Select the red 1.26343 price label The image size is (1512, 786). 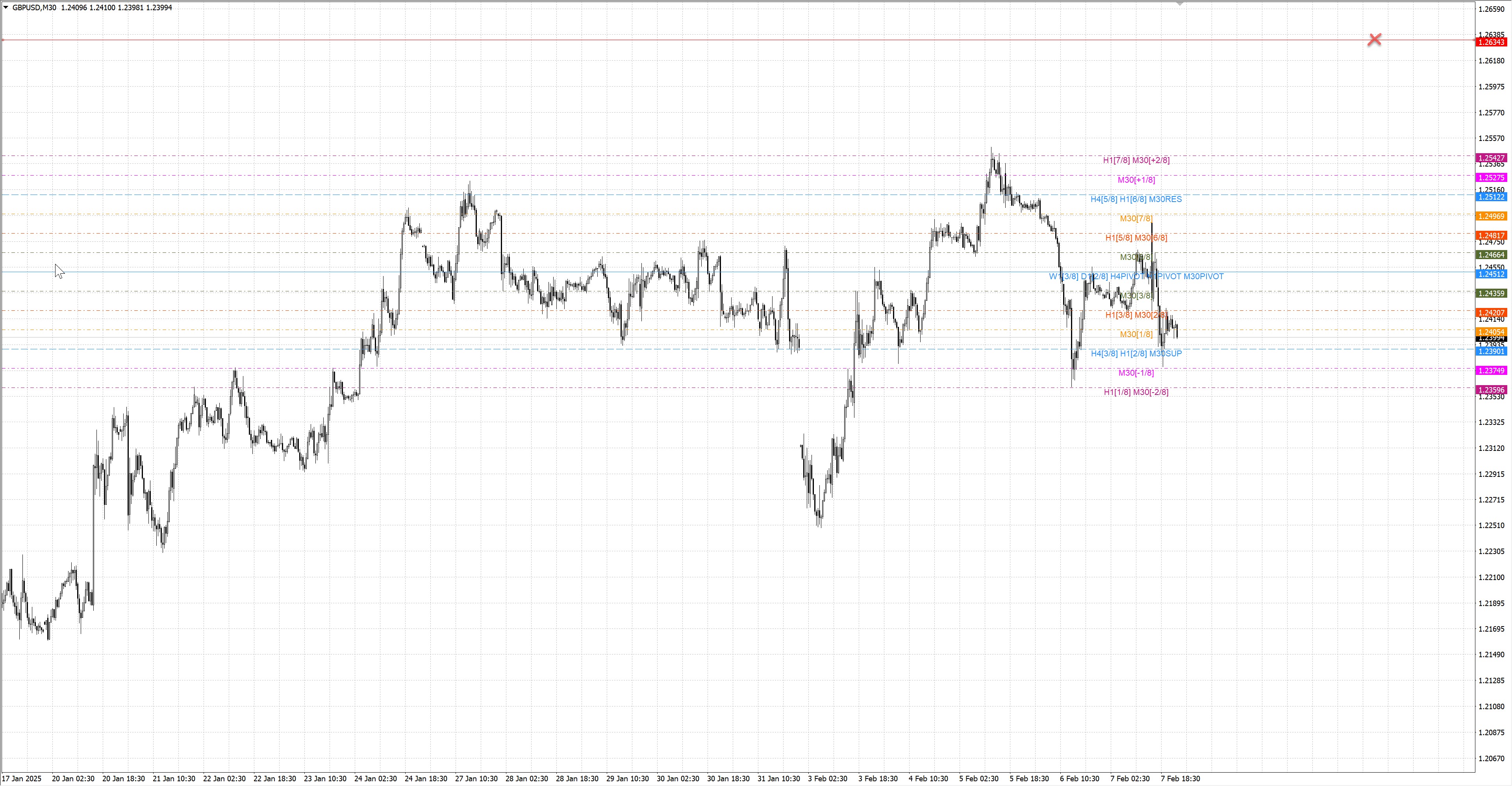click(x=1491, y=42)
